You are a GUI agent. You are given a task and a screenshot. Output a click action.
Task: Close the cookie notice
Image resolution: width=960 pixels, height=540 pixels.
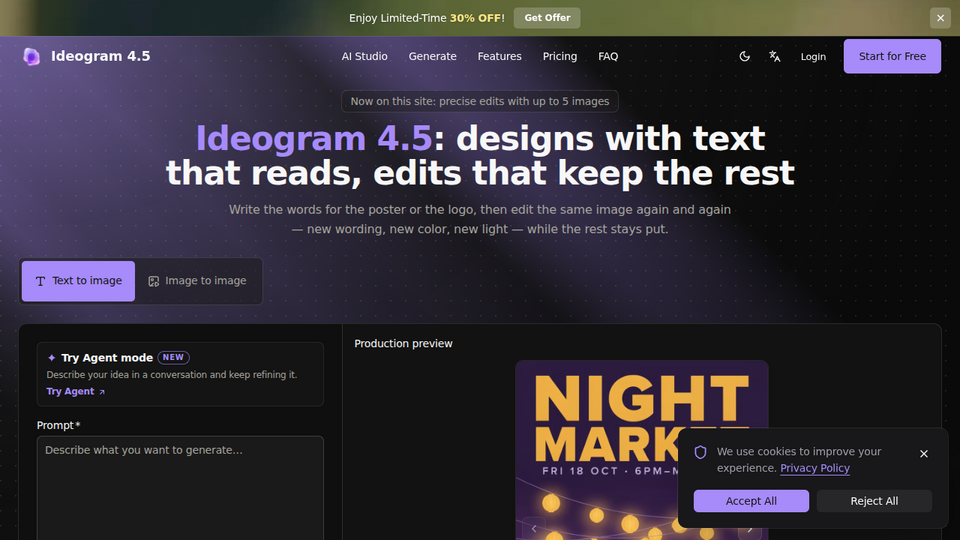[x=924, y=454]
